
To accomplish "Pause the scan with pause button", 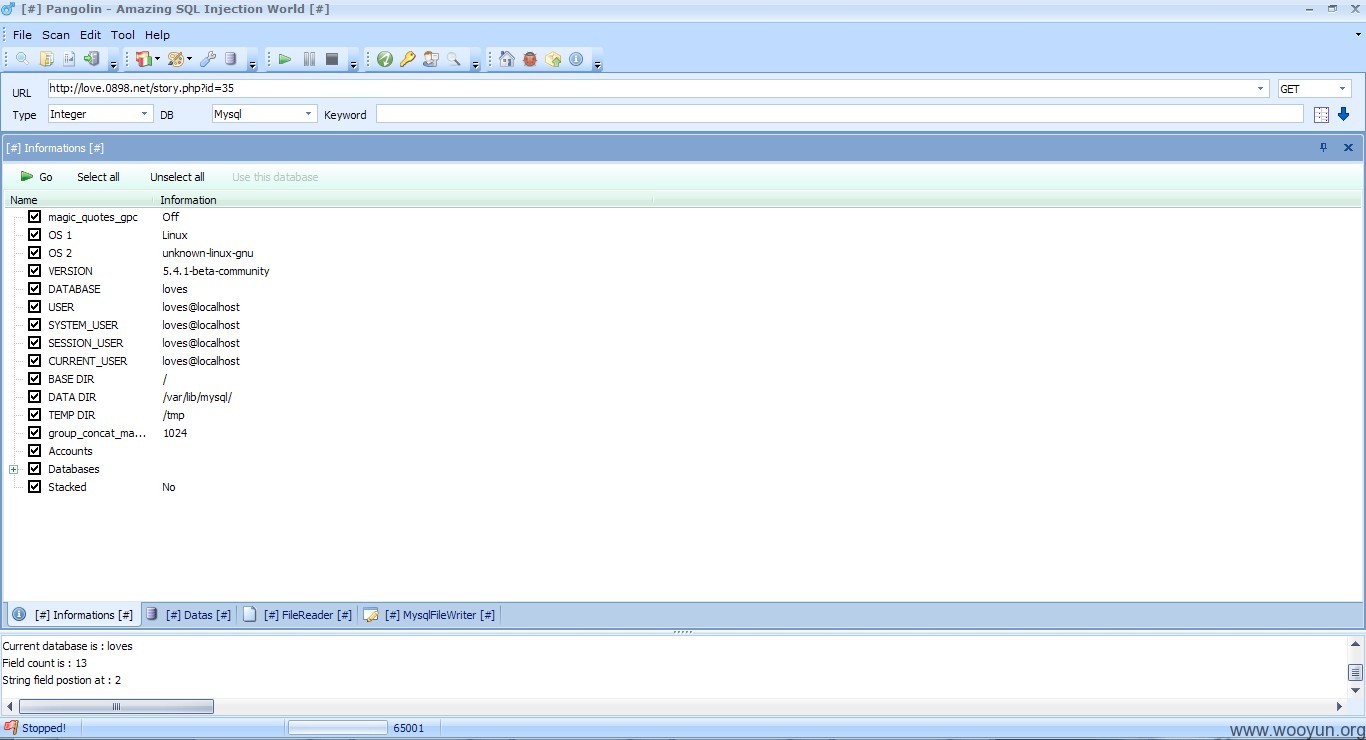I will [x=309, y=59].
